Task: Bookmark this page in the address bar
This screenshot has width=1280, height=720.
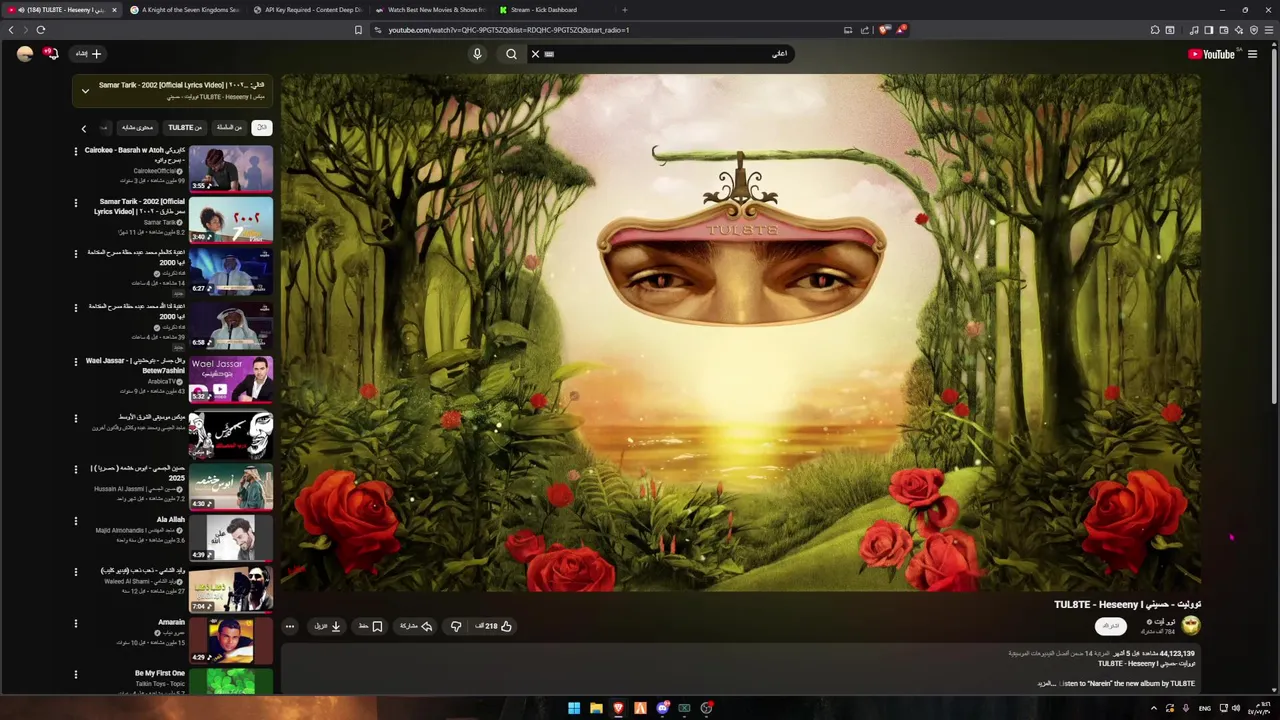Action: point(358,30)
